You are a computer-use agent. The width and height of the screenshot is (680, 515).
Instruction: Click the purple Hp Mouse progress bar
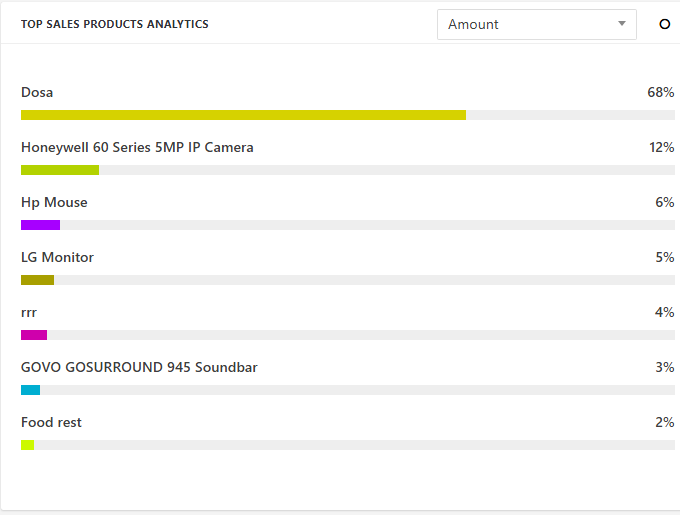point(40,225)
